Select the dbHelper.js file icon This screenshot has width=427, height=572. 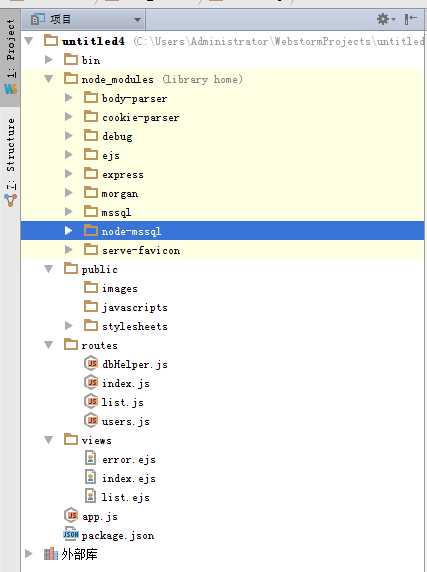point(91,364)
